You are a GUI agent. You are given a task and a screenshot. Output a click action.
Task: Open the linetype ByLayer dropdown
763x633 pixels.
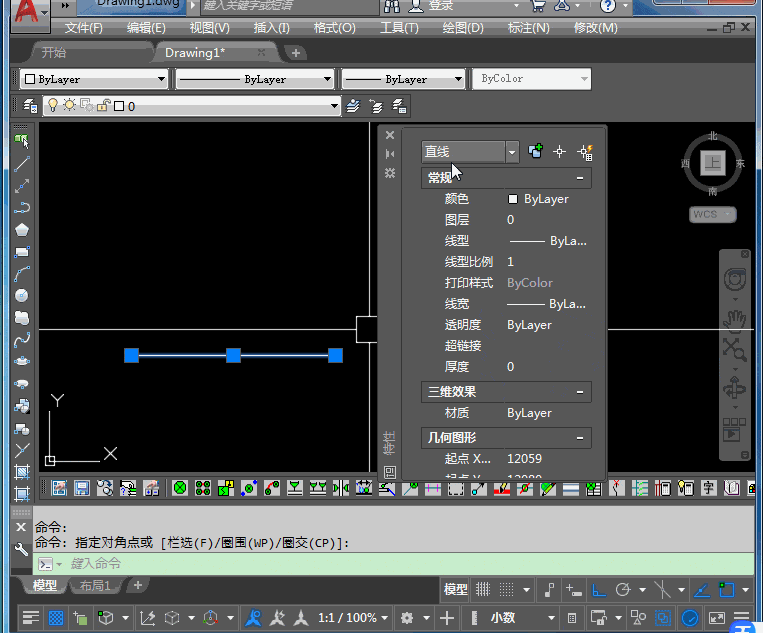tap(255, 79)
